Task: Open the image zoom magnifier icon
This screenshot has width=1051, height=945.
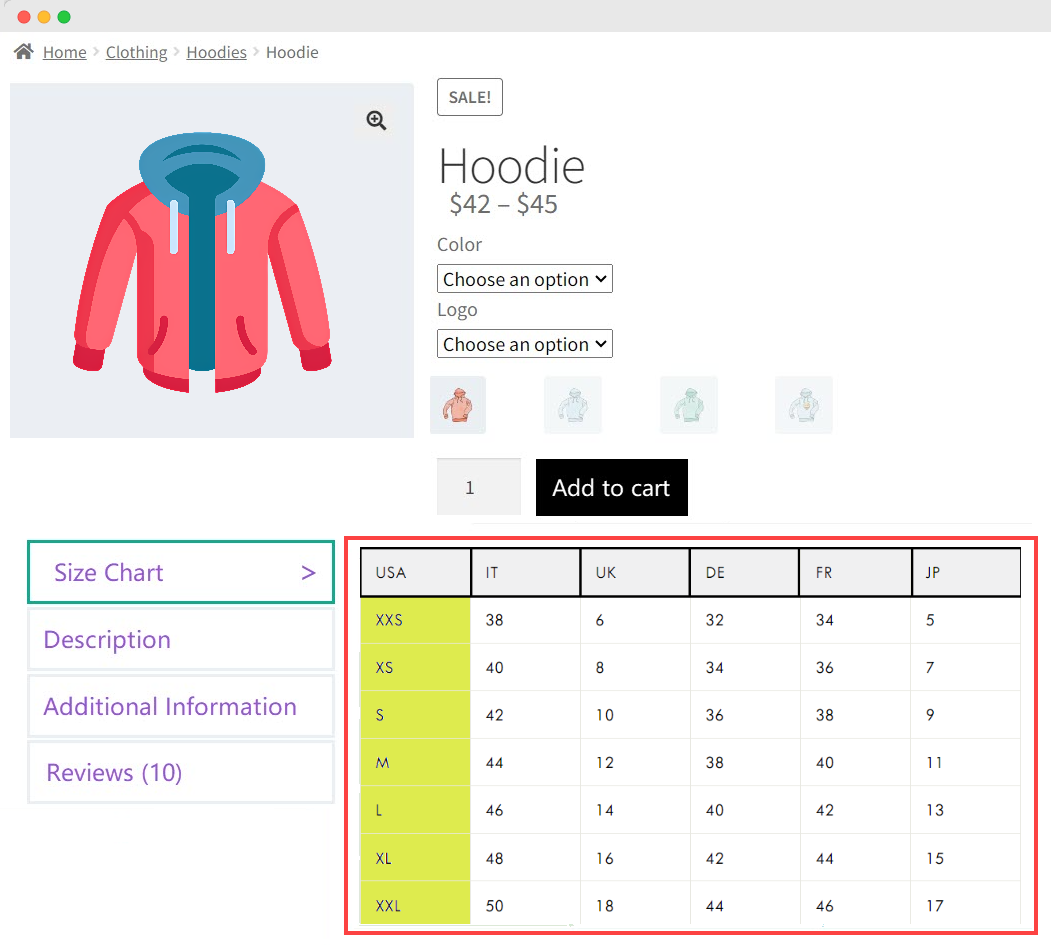Action: (376, 120)
